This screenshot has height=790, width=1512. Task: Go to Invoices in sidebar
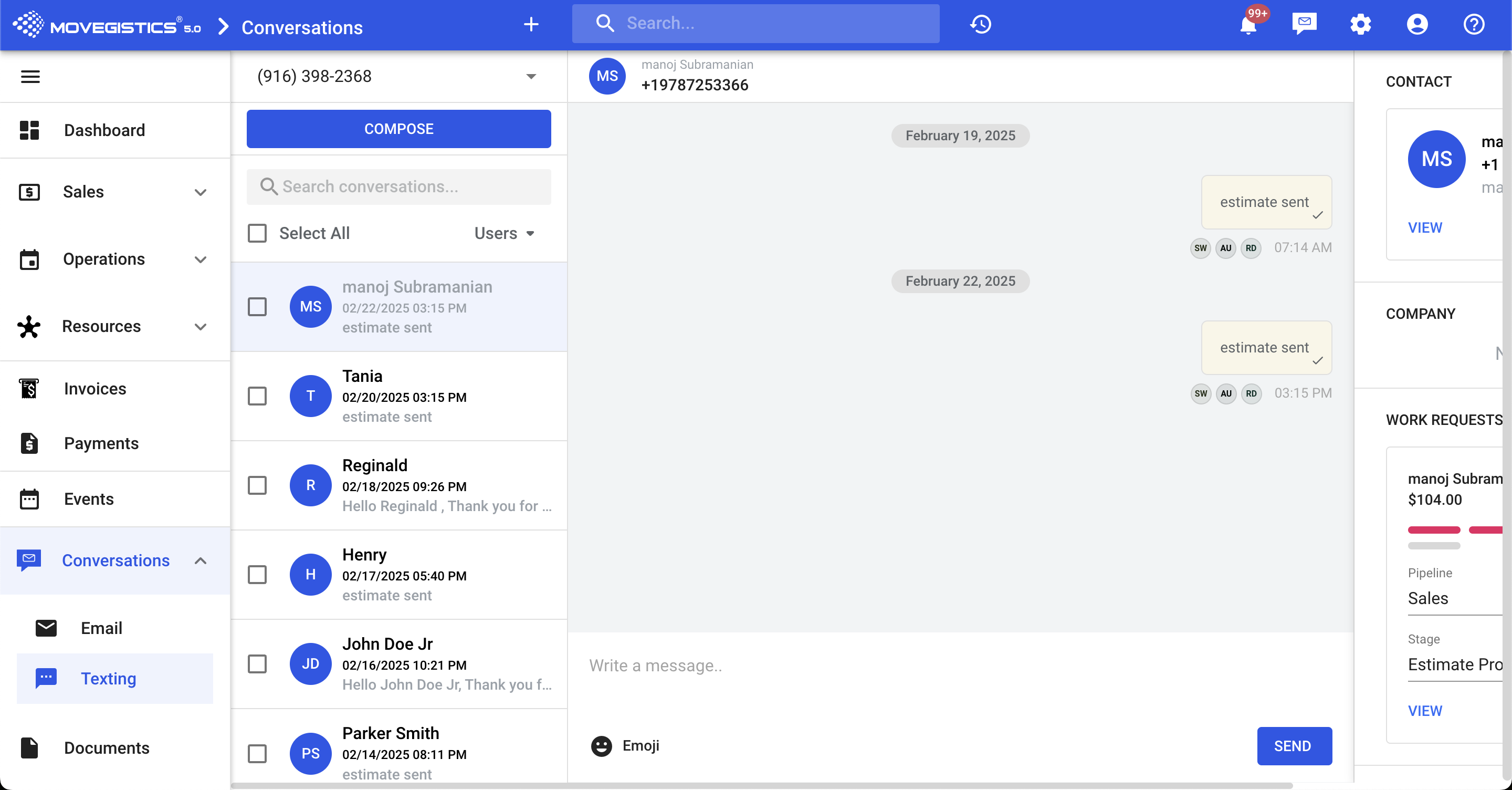94,388
